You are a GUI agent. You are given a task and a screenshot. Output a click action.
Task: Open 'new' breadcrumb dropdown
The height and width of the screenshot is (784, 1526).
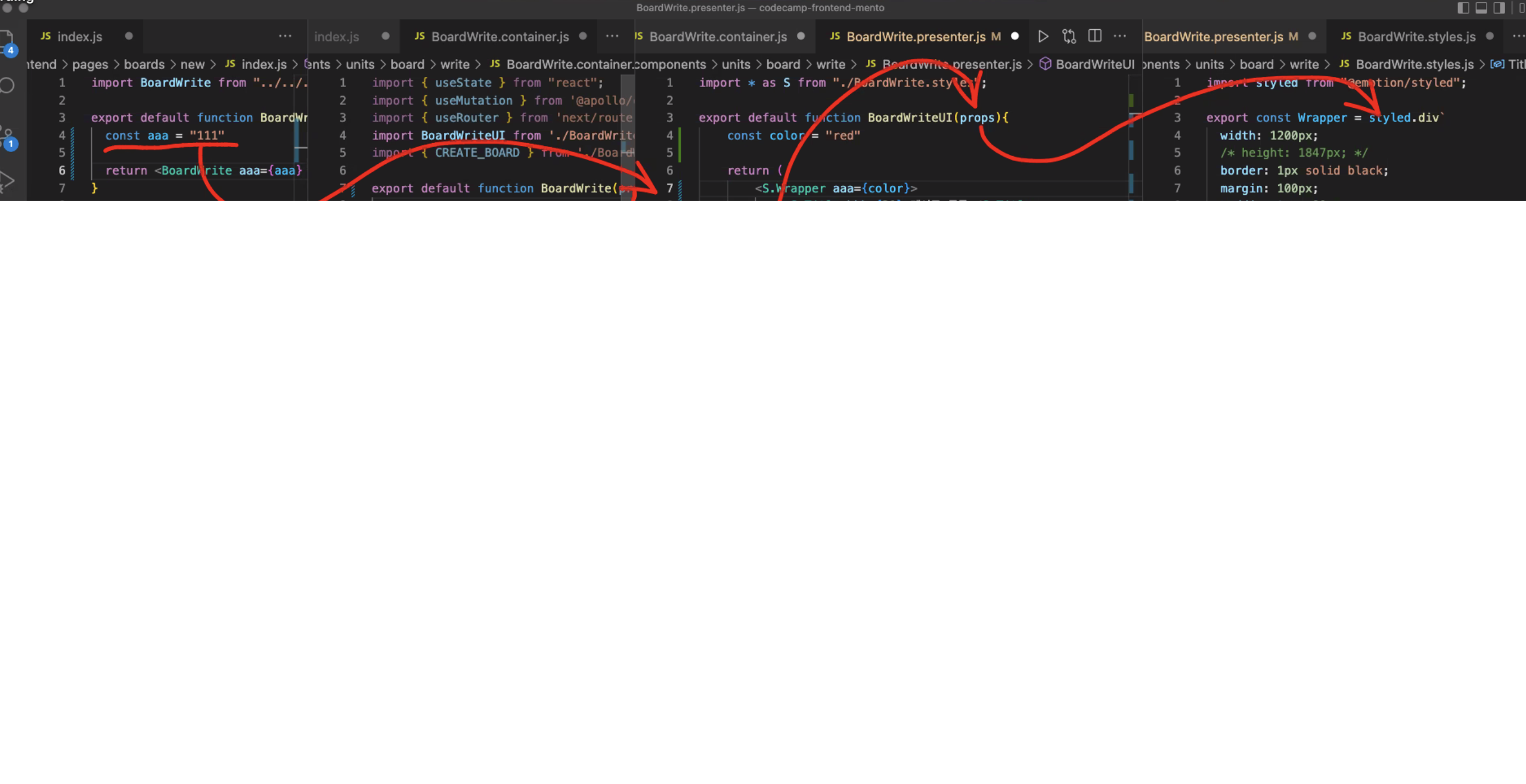(192, 64)
